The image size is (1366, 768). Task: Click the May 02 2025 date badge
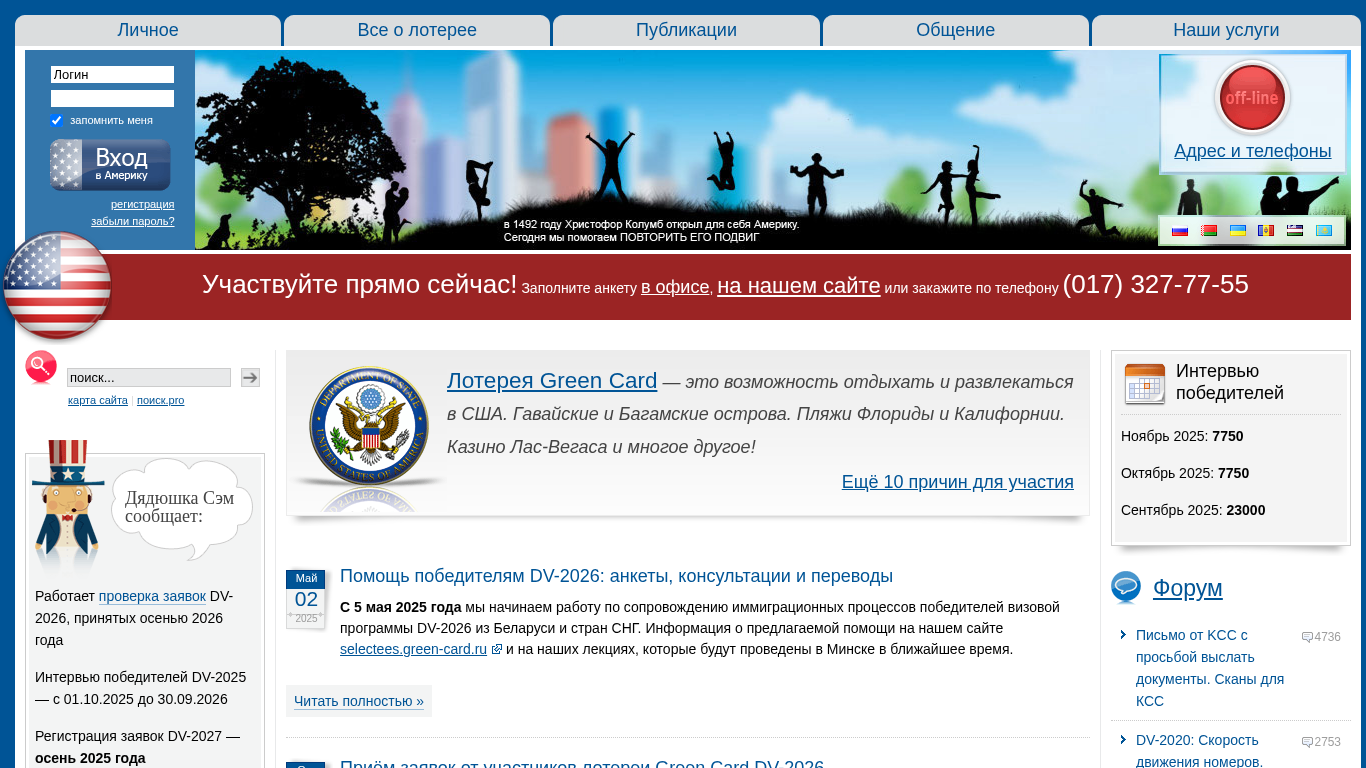point(306,599)
